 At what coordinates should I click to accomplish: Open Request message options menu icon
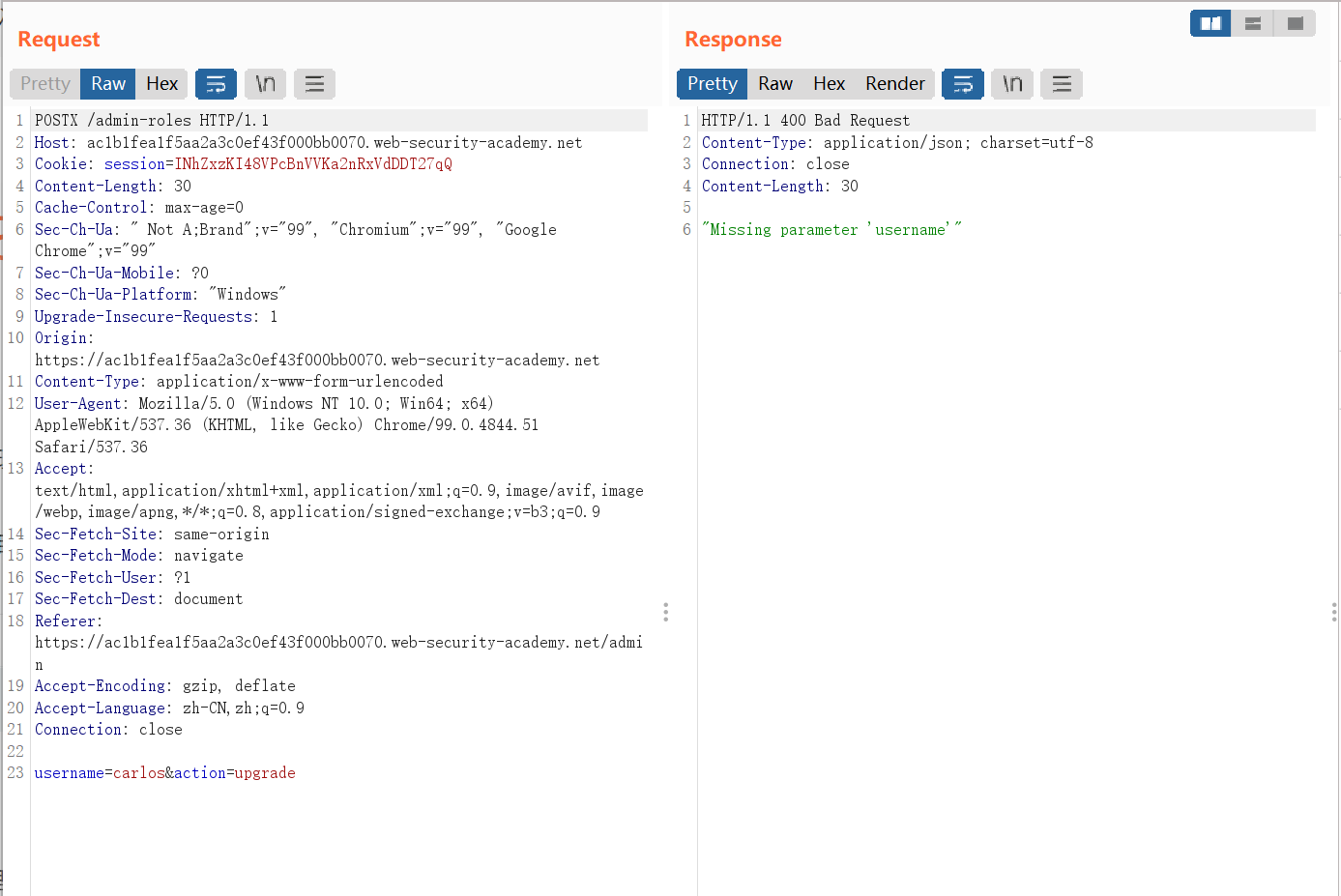(314, 84)
